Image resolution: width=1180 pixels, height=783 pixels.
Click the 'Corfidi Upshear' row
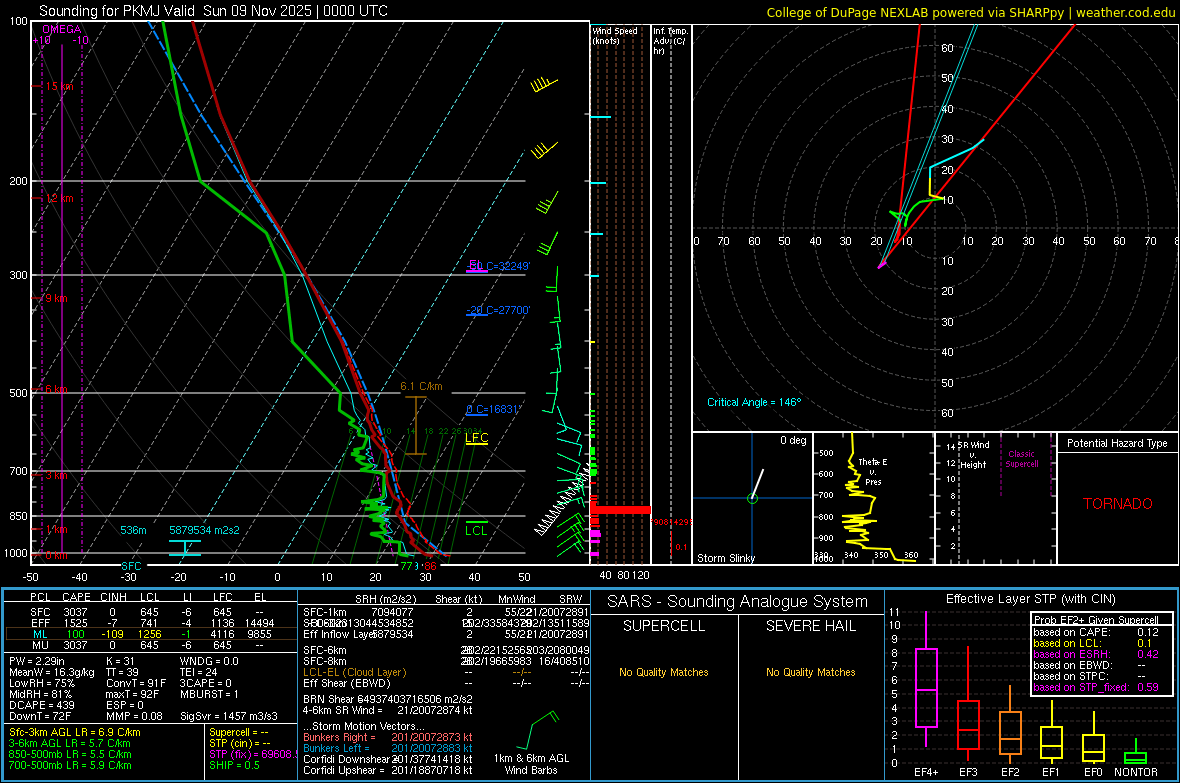388,770
